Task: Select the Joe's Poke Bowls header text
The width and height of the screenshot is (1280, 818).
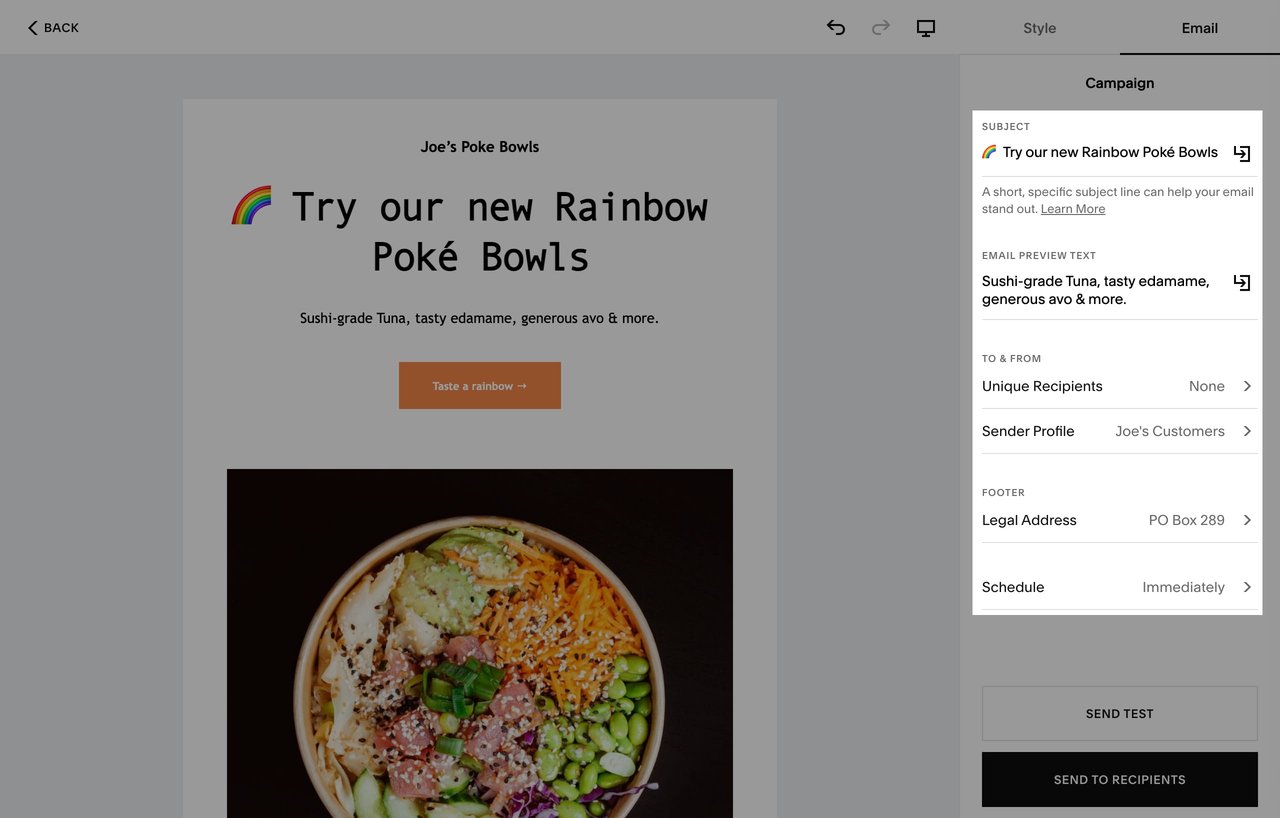Action: coord(479,146)
